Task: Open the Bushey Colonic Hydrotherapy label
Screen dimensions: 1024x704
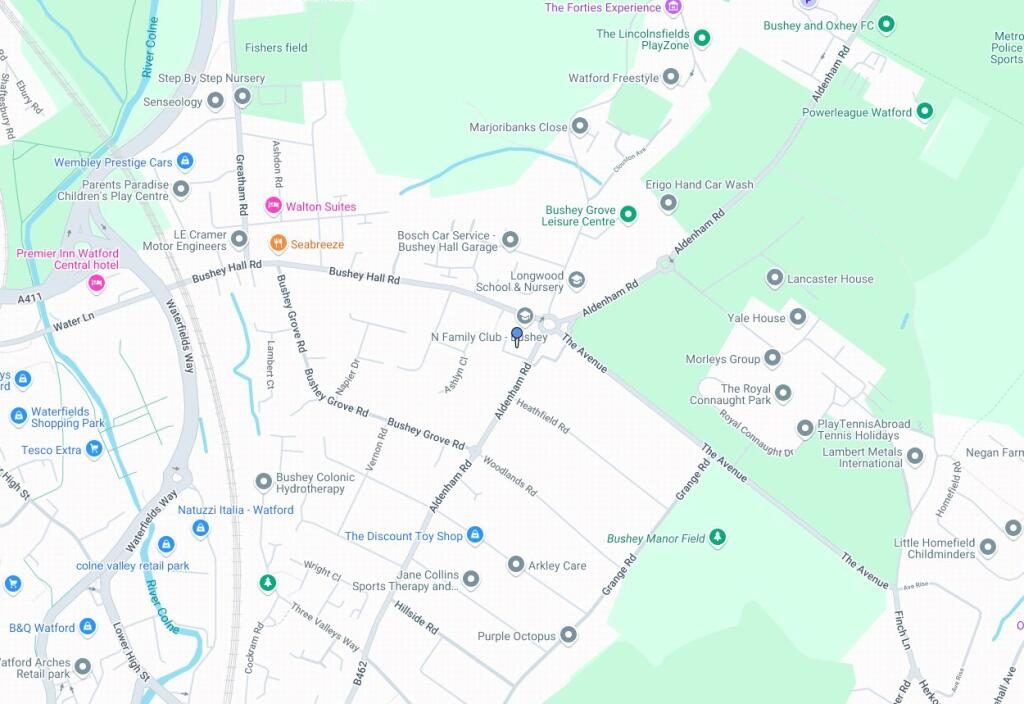Action: pyautogui.click(x=315, y=483)
